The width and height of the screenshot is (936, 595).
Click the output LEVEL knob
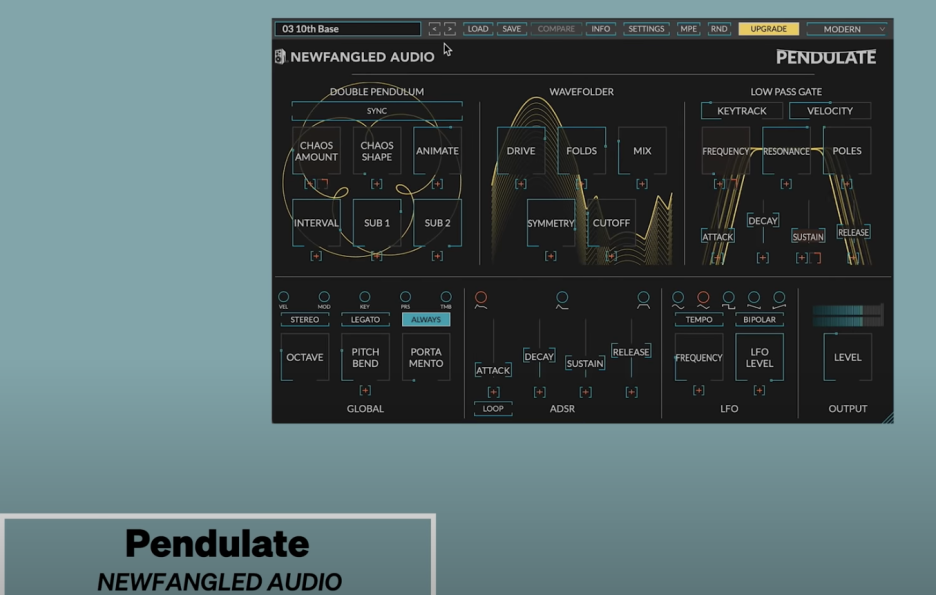pos(848,357)
